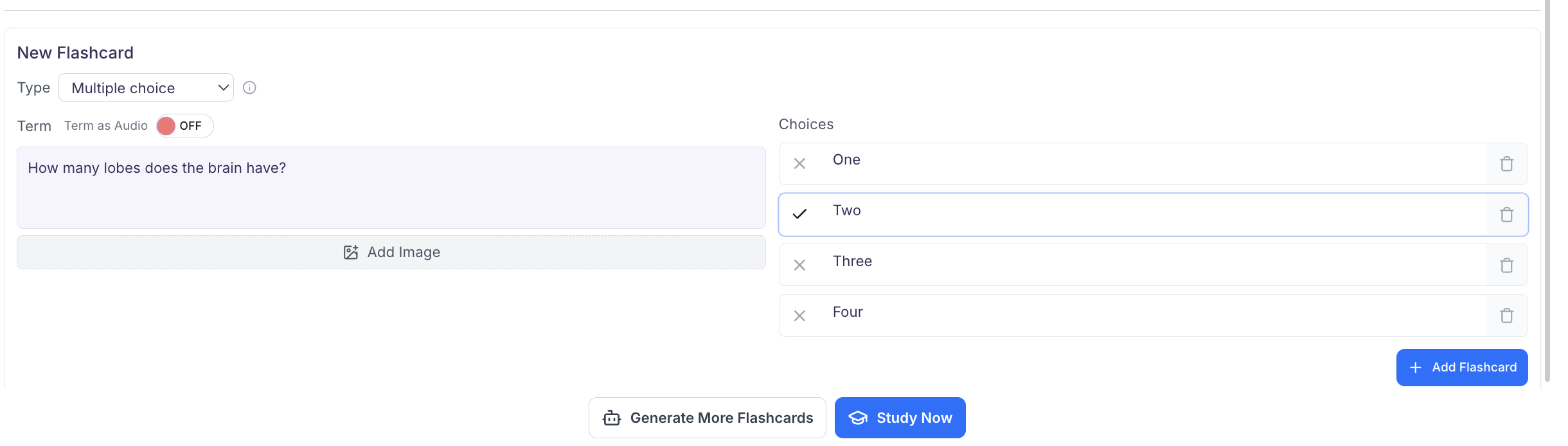Screen dimensions: 1568x446
Task: Remove the 'Four' choice using trash icon
Action: (x=1506, y=316)
